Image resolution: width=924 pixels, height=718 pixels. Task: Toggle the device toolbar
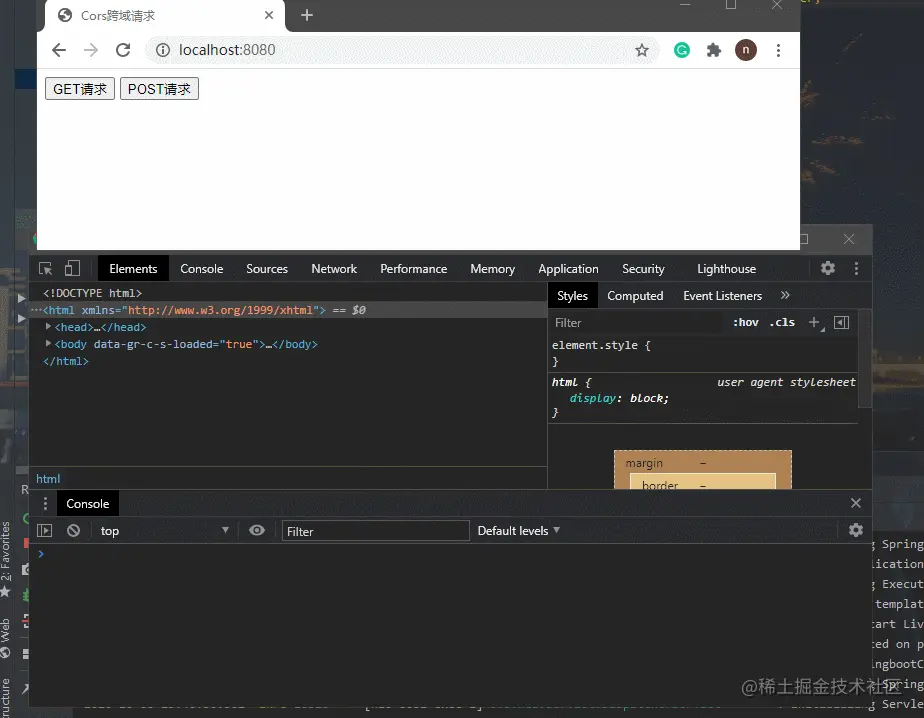point(72,269)
